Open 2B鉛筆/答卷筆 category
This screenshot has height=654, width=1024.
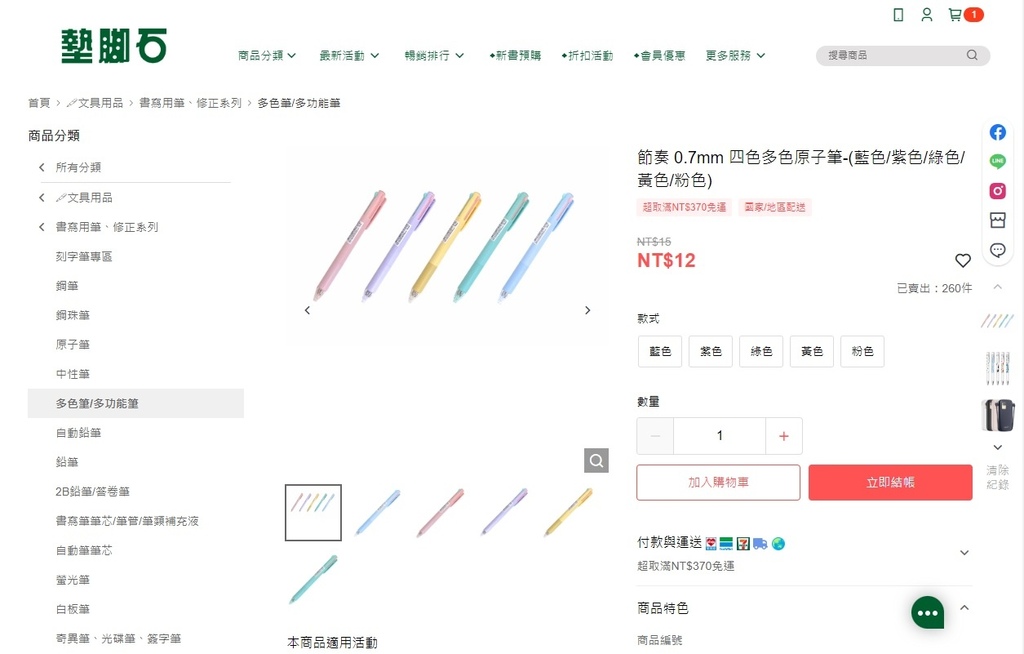tap(93, 491)
